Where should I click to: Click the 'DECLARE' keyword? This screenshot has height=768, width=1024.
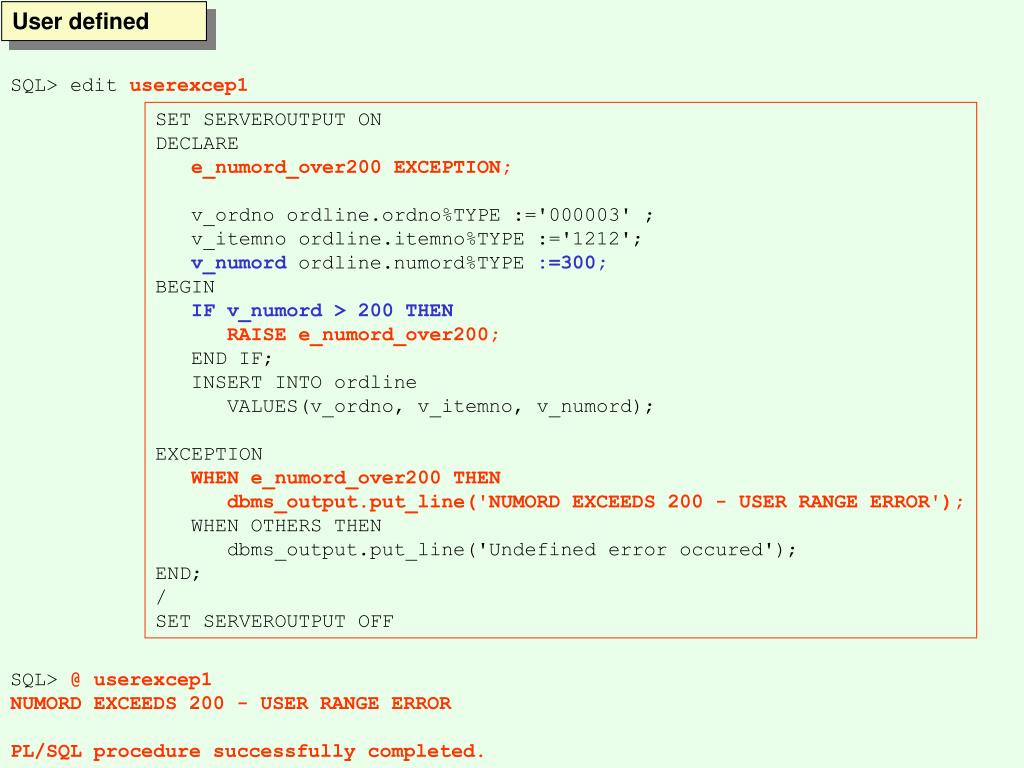(197, 144)
